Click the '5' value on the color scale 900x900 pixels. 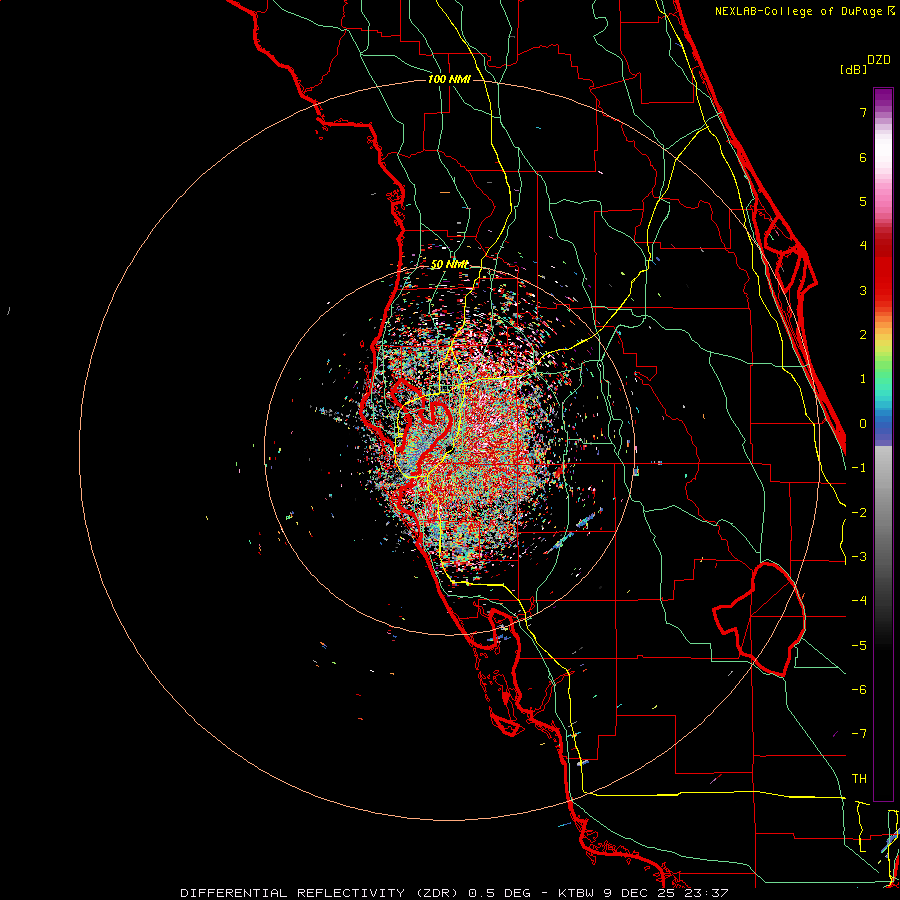(x=863, y=201)
